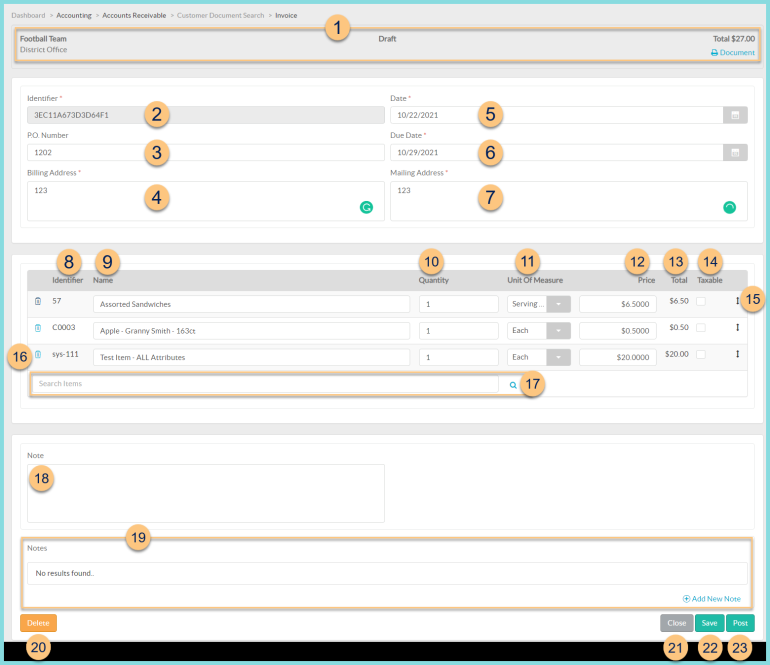
Task: Click the Unit Of Measure column header
Action: (x=535, y=280)
